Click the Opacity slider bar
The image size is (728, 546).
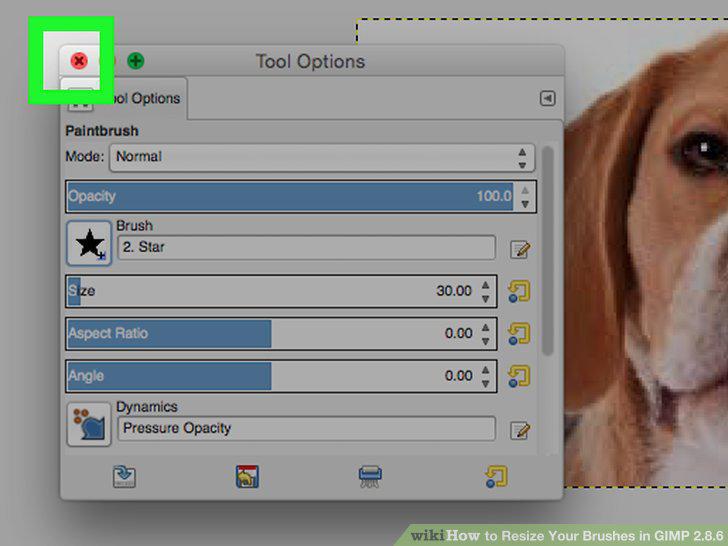[x=290, y=196]
